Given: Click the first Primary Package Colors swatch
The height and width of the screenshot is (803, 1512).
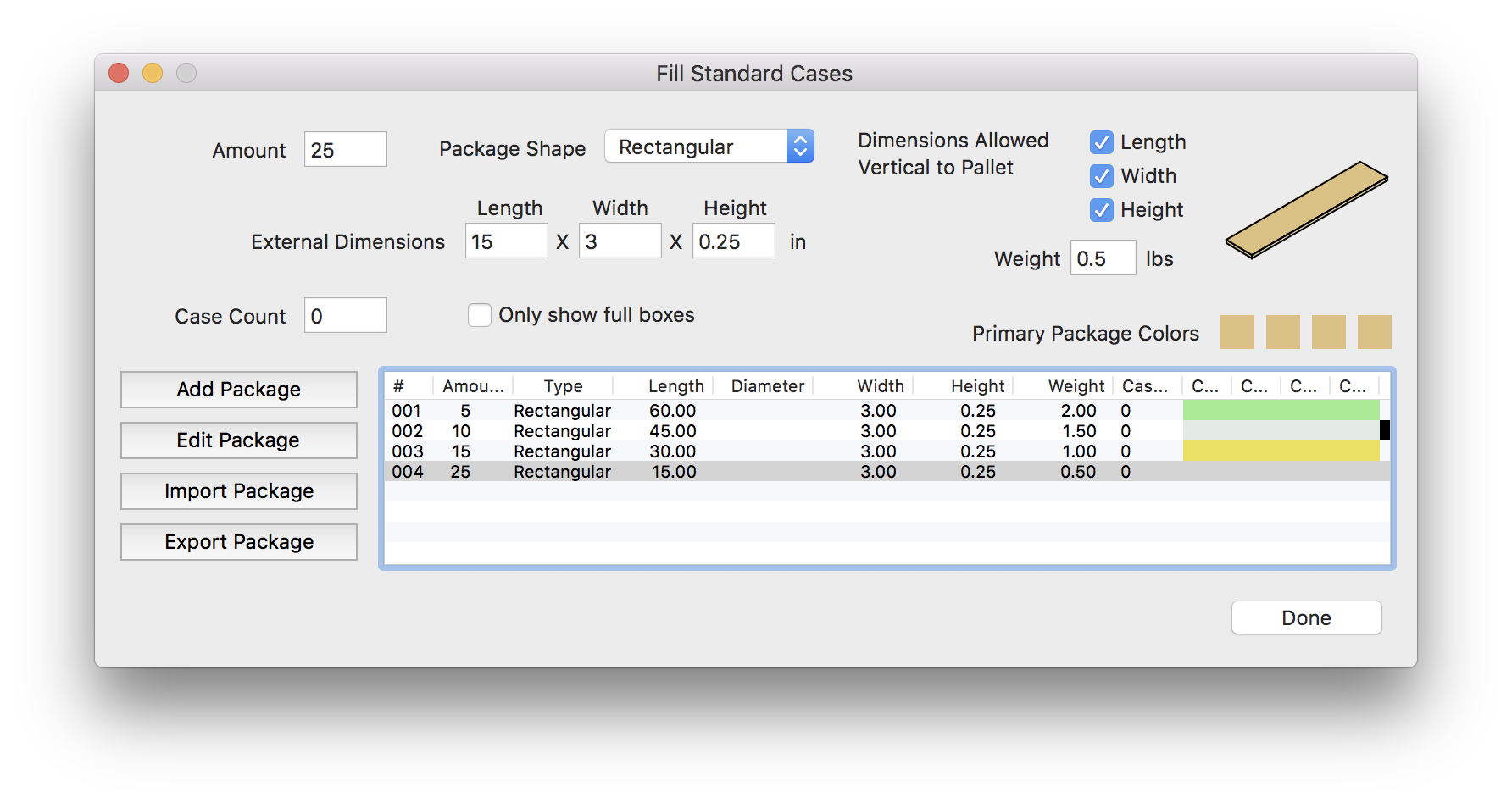Looking at the screenshot, I should tap(1237, 332).
